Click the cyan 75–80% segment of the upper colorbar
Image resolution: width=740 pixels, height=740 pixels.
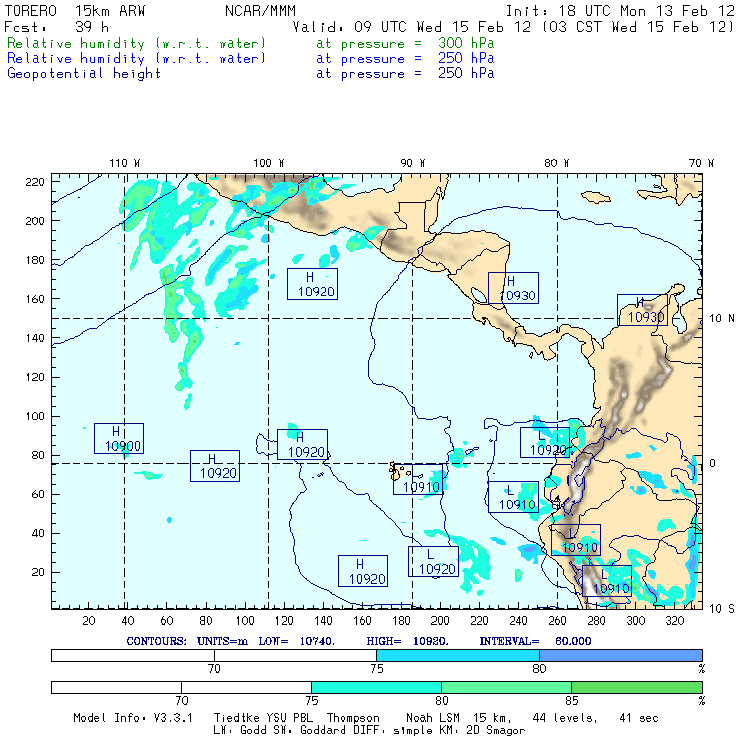(x=458, y=655)
